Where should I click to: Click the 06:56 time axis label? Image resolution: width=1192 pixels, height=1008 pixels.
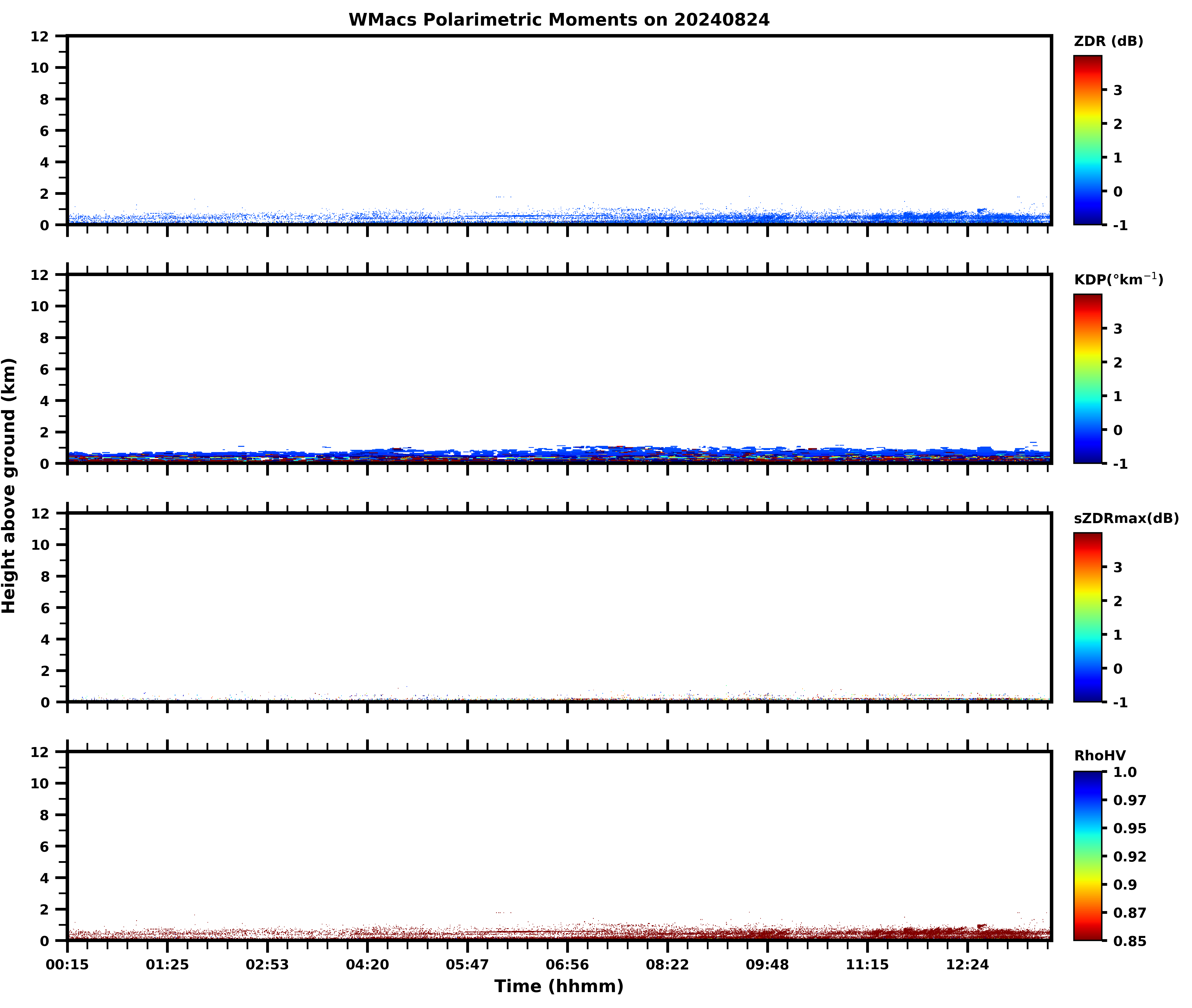[567, 965]
